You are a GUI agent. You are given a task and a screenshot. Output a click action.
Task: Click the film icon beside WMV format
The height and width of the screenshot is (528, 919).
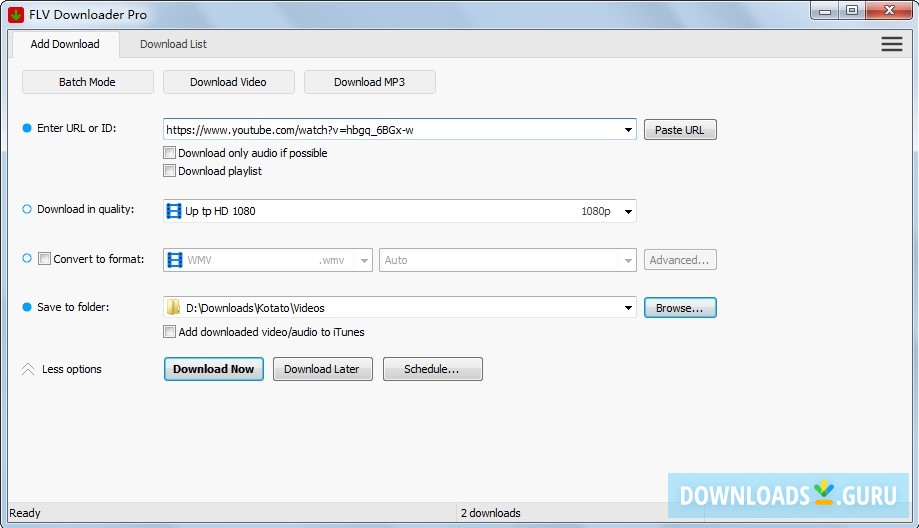175,260
